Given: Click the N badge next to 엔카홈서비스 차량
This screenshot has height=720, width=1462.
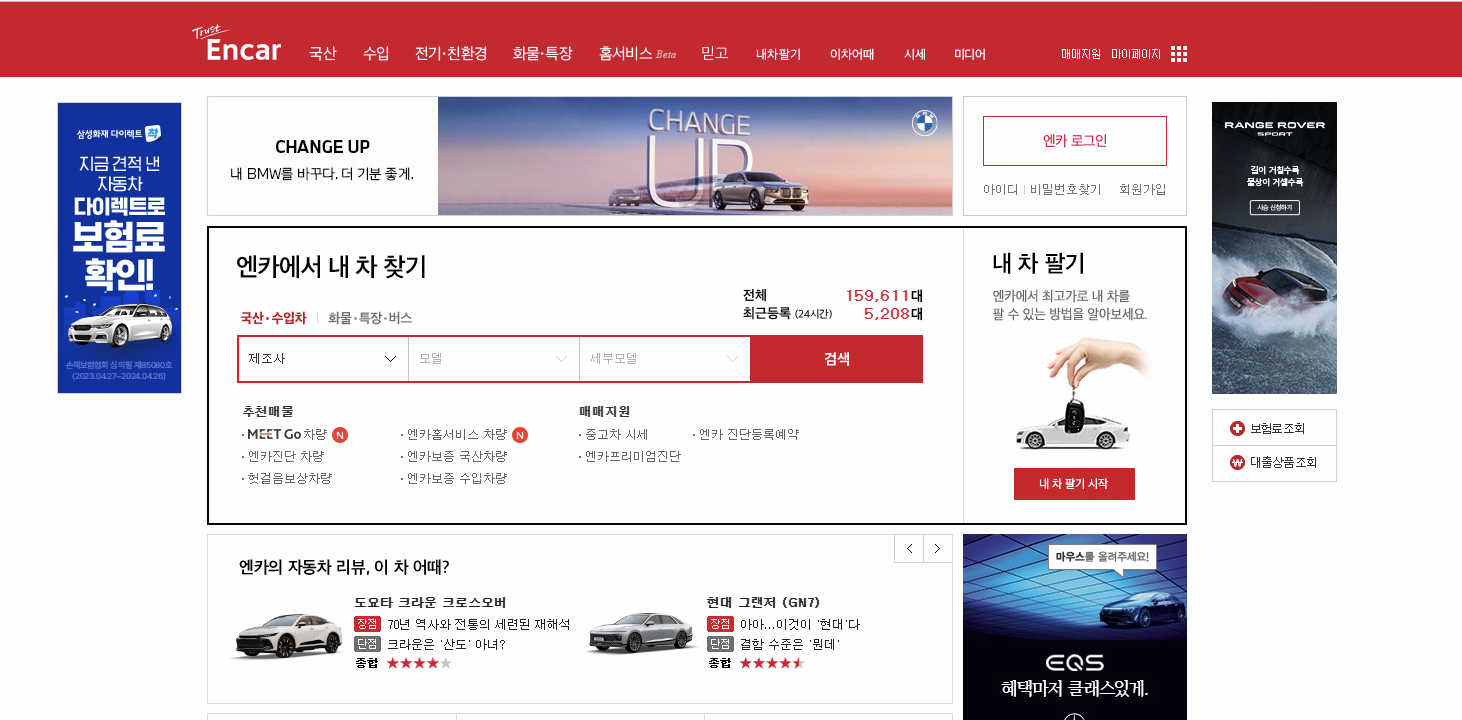Looking at the screenshot, I should click(520, 434).
